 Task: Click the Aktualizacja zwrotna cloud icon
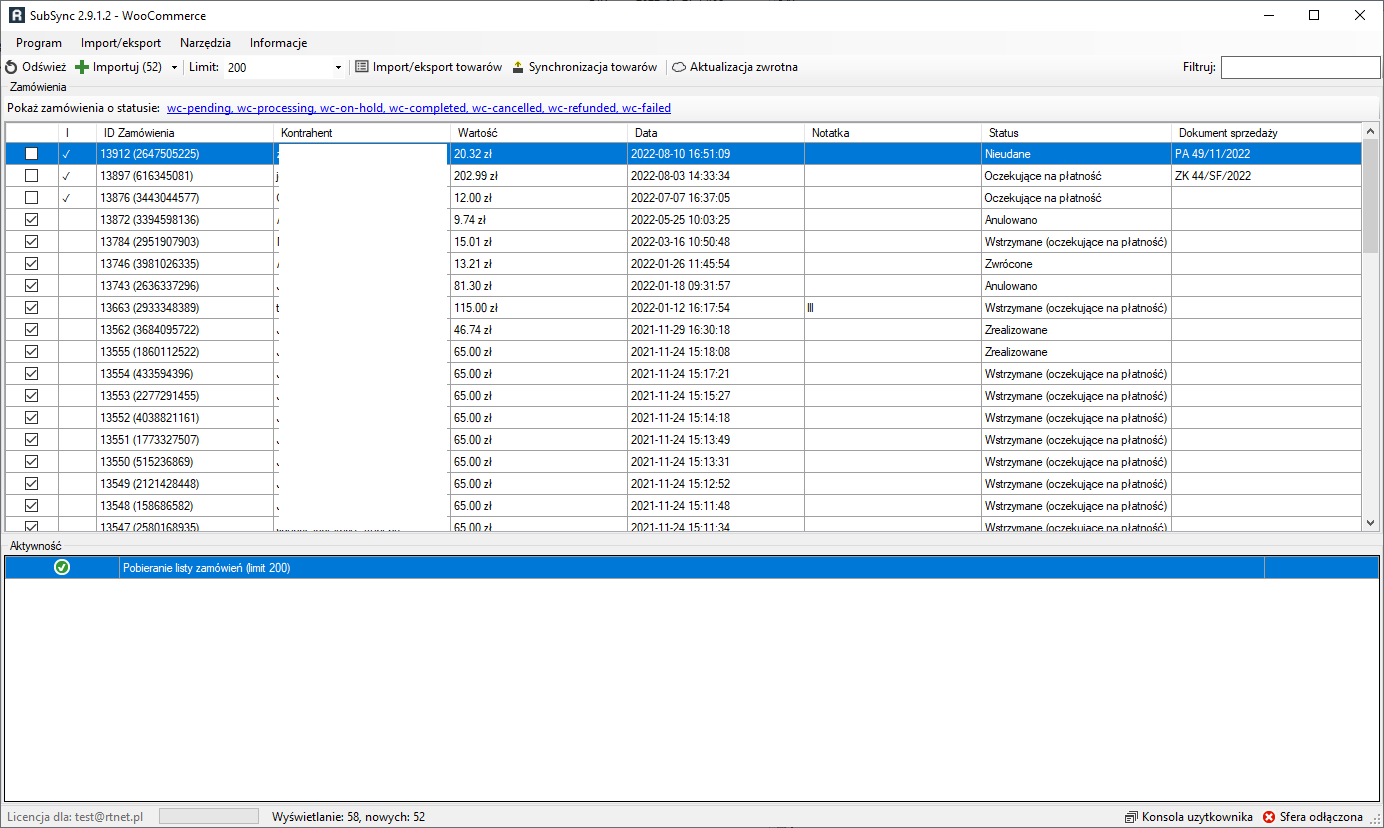(679, 68)
